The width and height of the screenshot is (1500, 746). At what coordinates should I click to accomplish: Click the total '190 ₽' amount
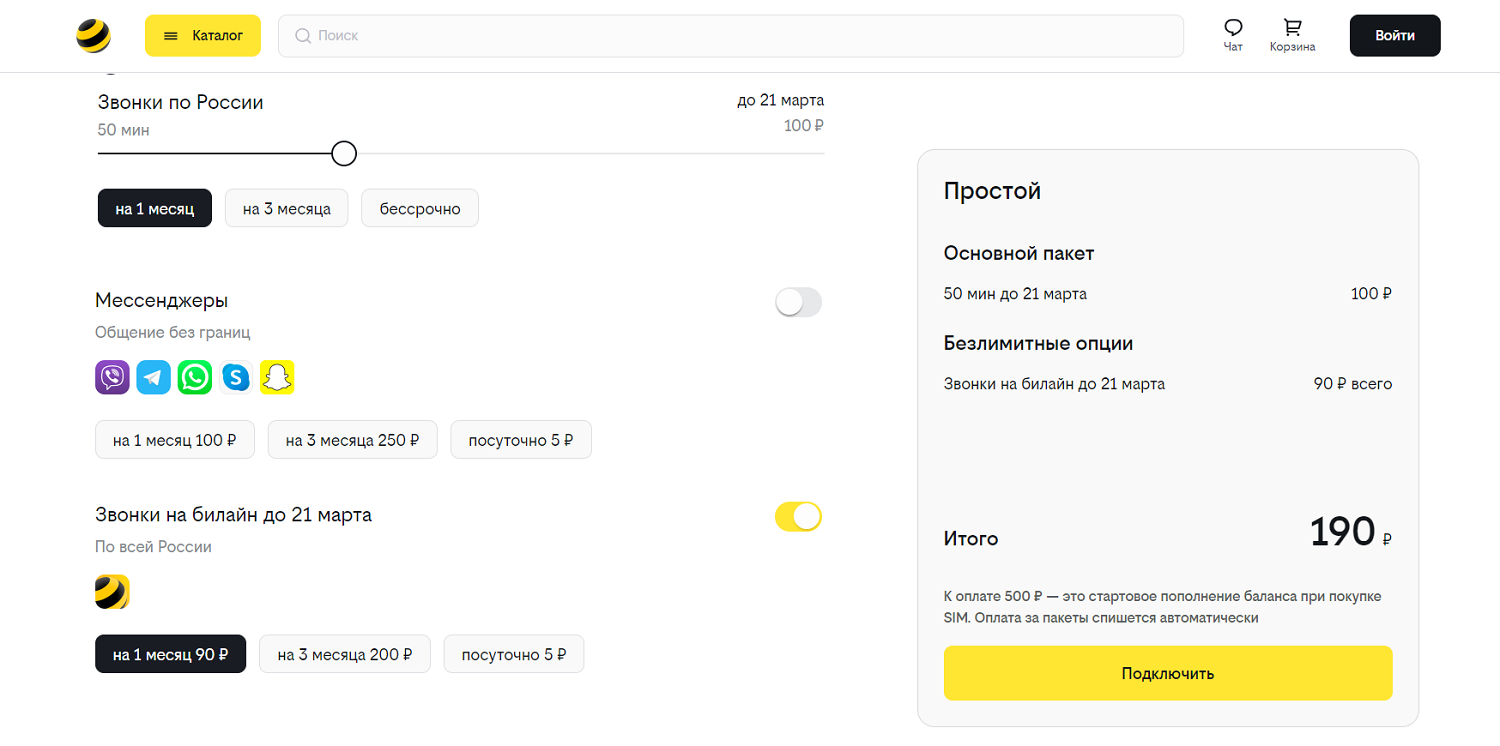[1351, 533]
